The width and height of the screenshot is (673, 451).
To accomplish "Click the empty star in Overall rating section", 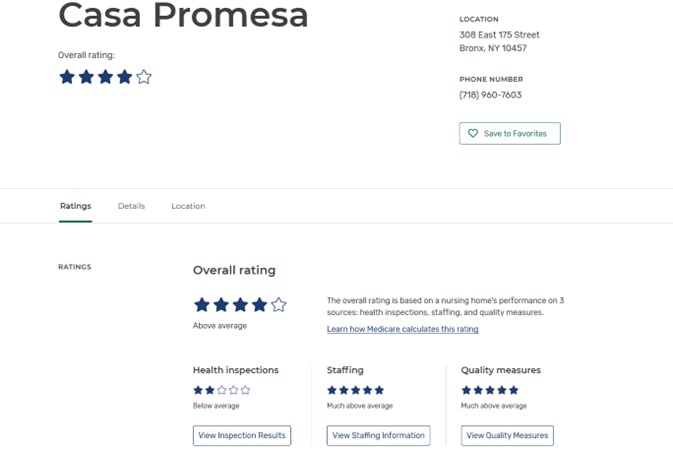I will tap(279, 305).
